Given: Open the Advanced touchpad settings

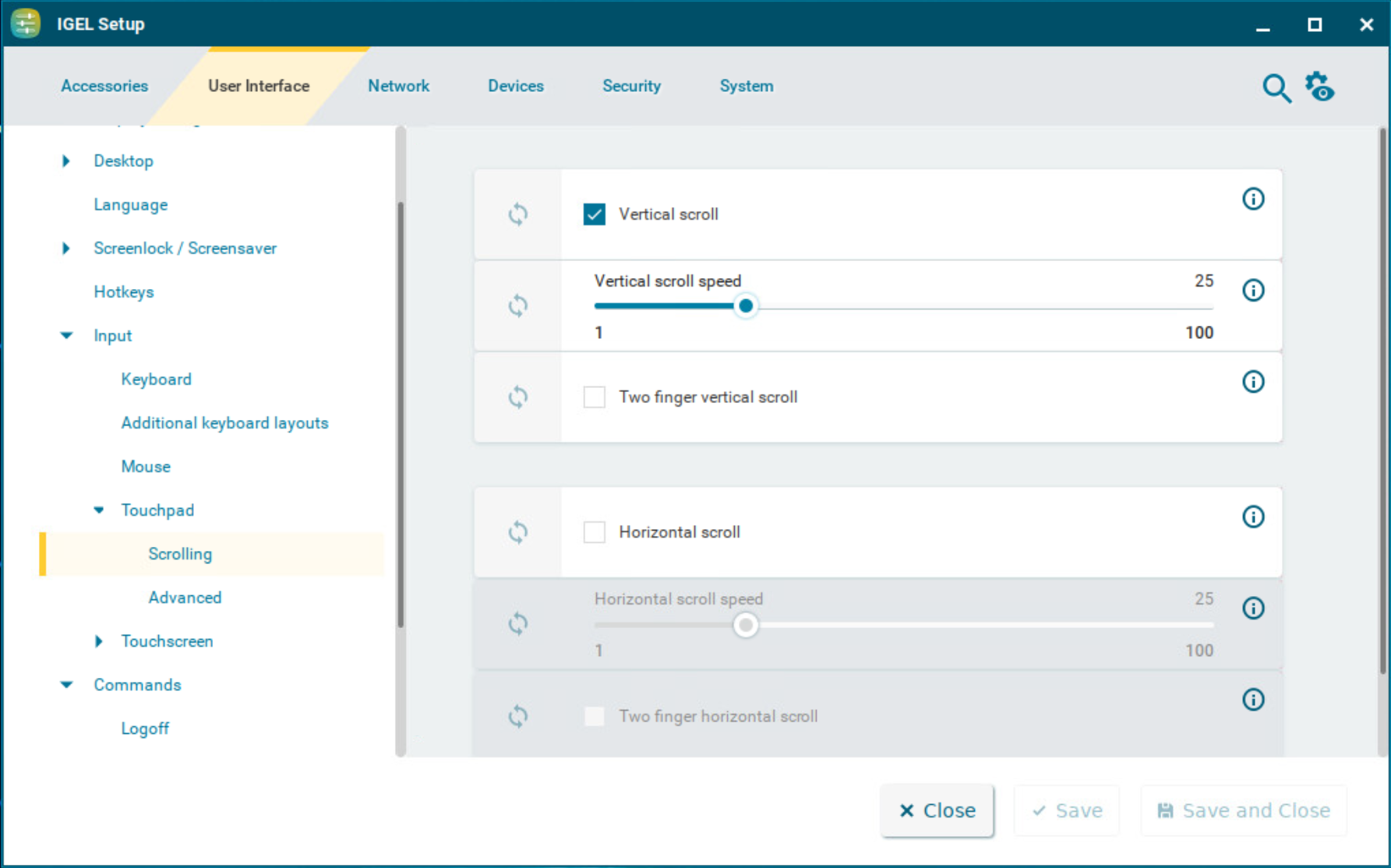Looking at the screenshot, I should pos(185,598).
